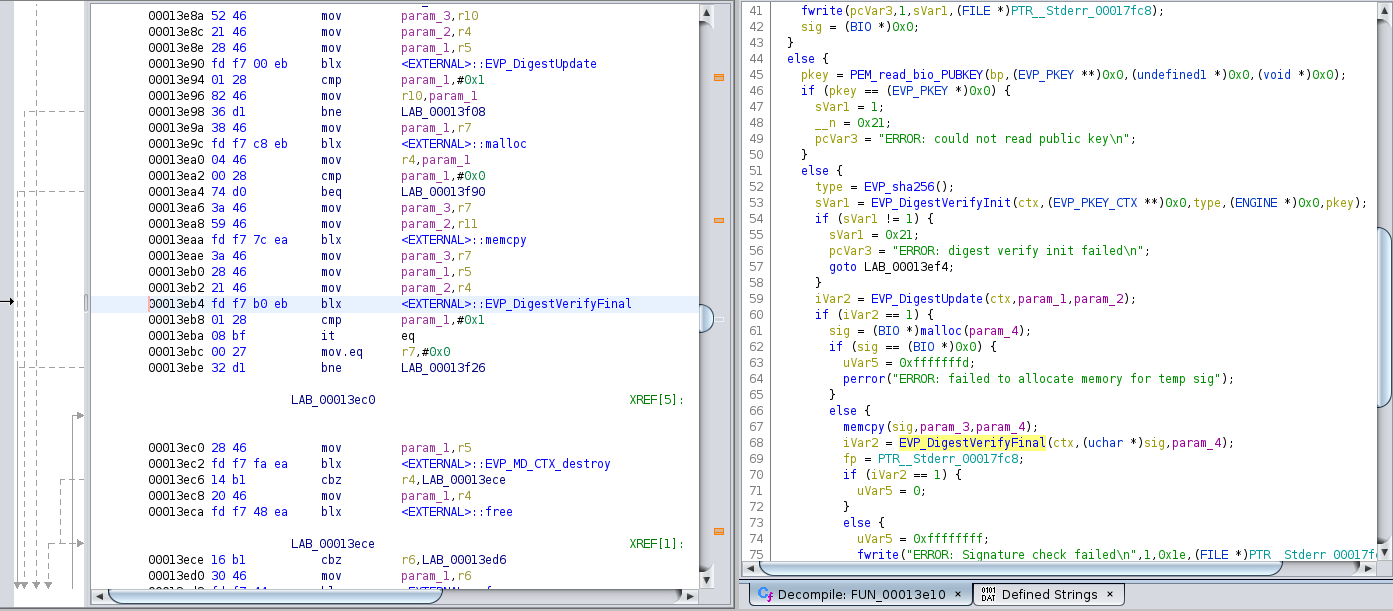Click decompiler line number 68
Image resolution: width=1393 pixels, height=611 pixels.
pos(755,443)
